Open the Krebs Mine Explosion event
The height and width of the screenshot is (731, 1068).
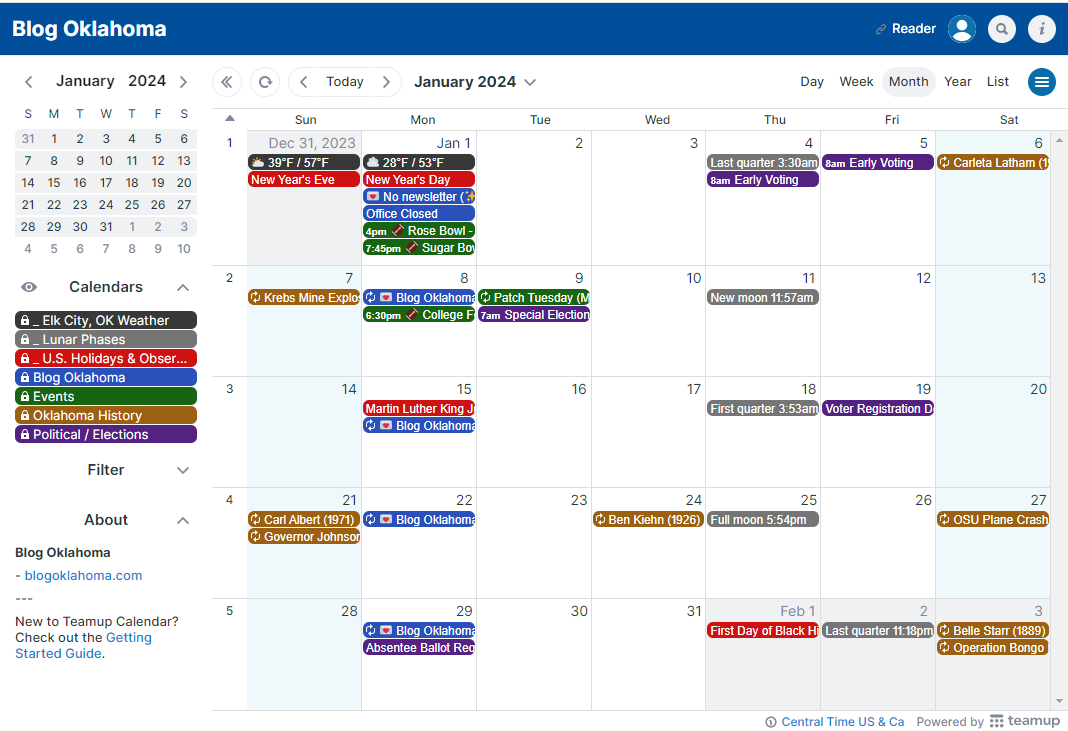[x=304, y=298]
